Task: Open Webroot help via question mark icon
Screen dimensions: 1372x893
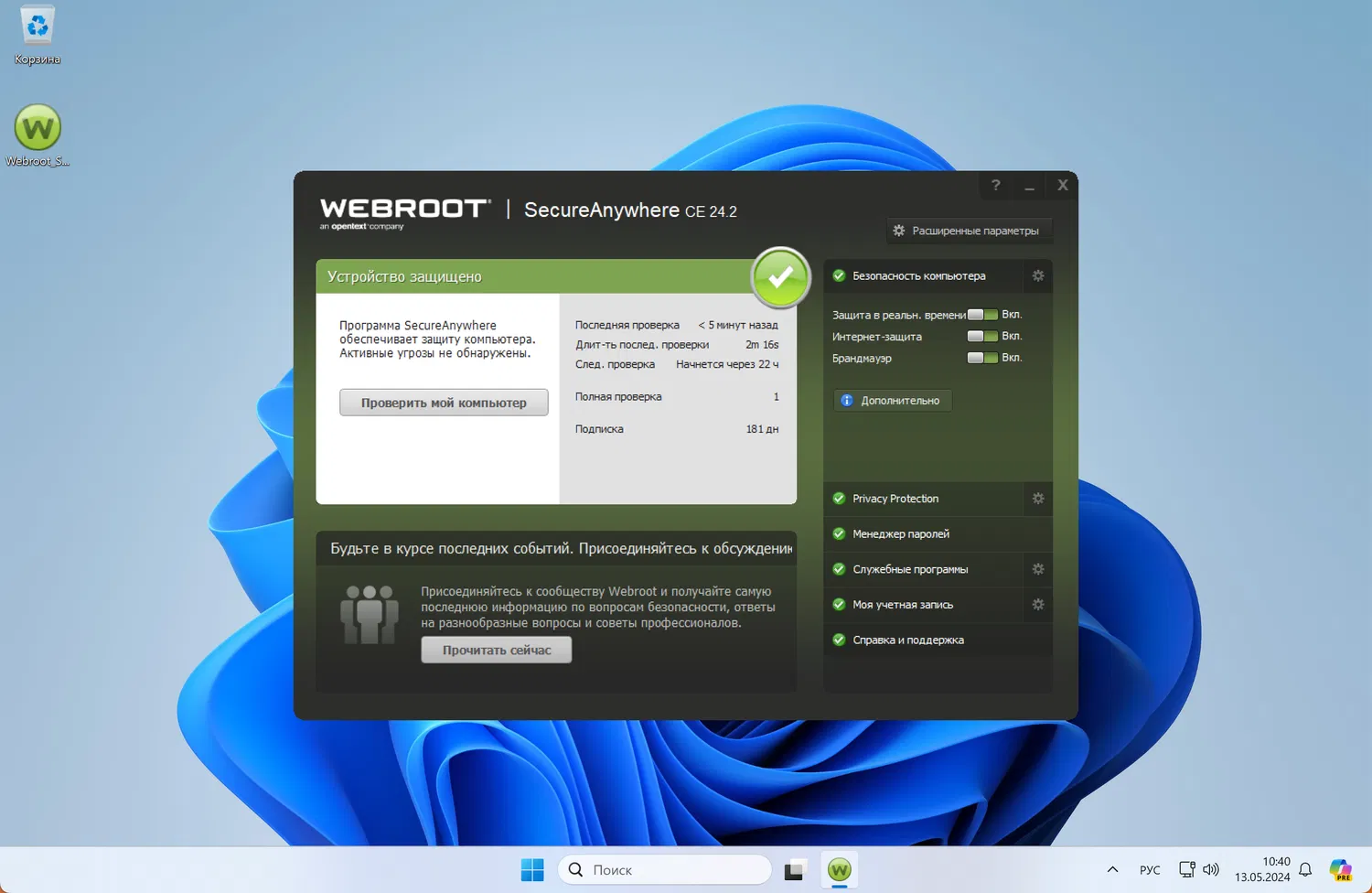Action: click(995, 185)
